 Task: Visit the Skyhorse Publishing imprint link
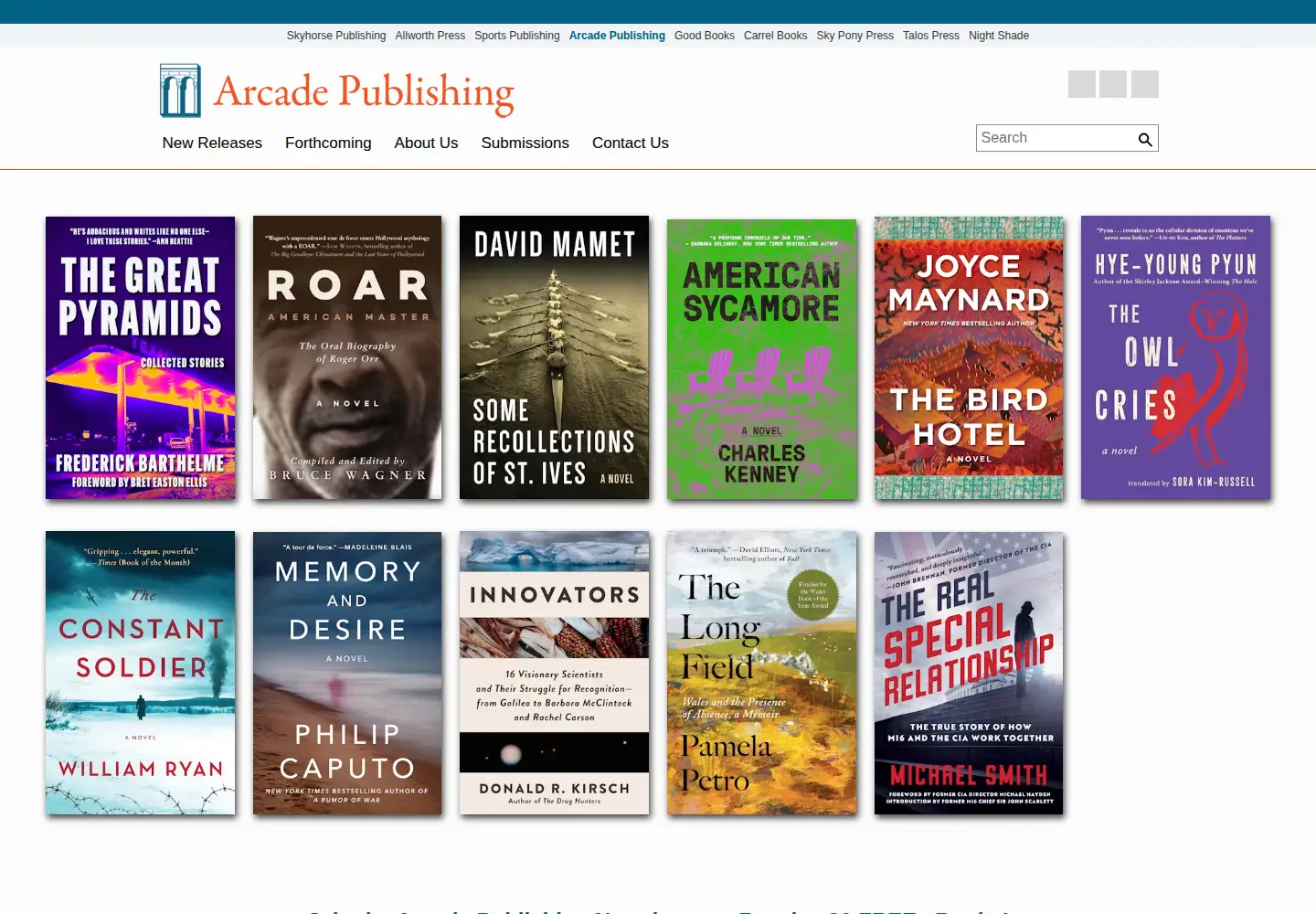click(x=336, y=36)
